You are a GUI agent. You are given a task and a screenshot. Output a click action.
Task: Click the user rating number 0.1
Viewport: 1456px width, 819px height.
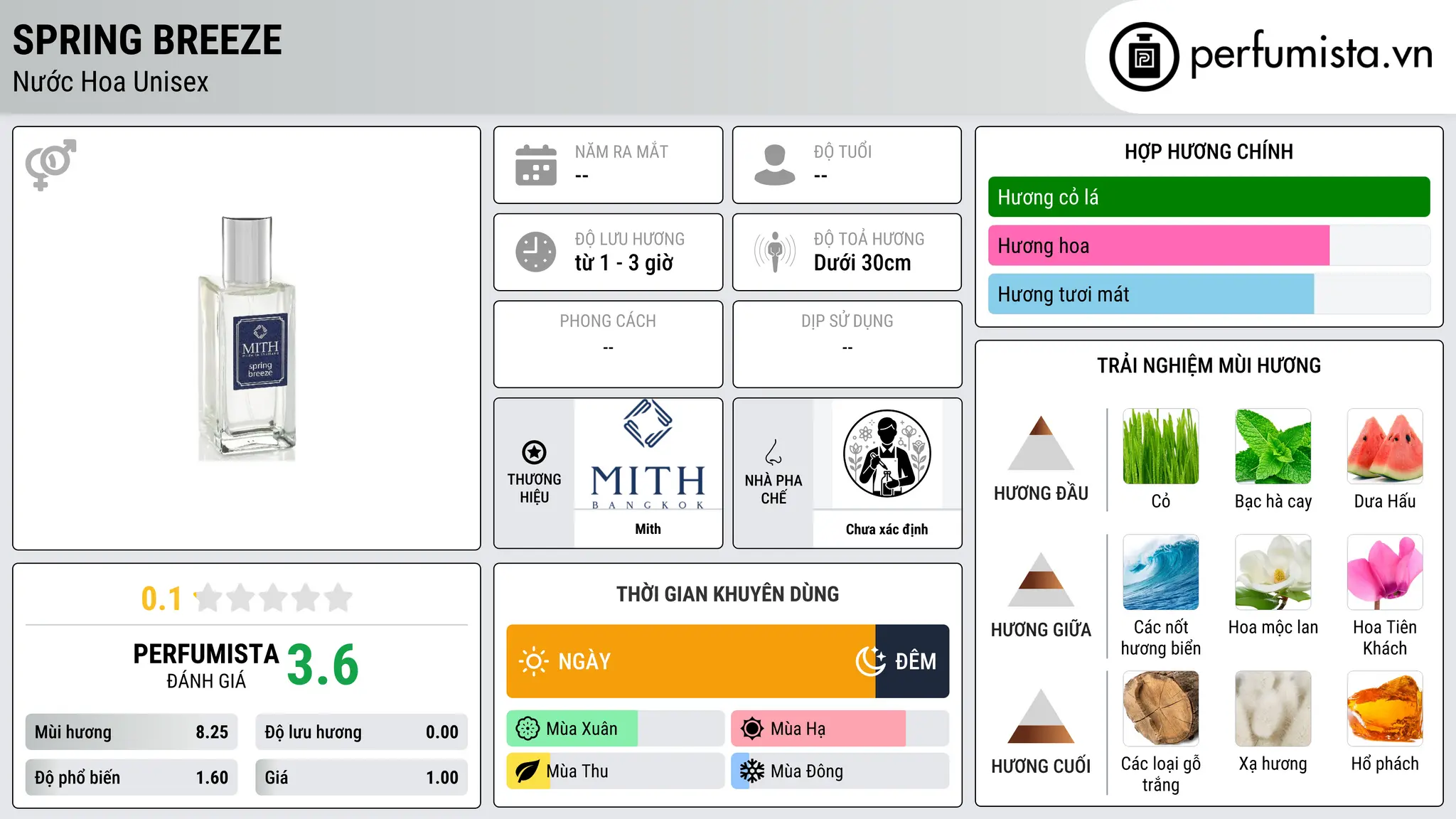click(161, 599)
